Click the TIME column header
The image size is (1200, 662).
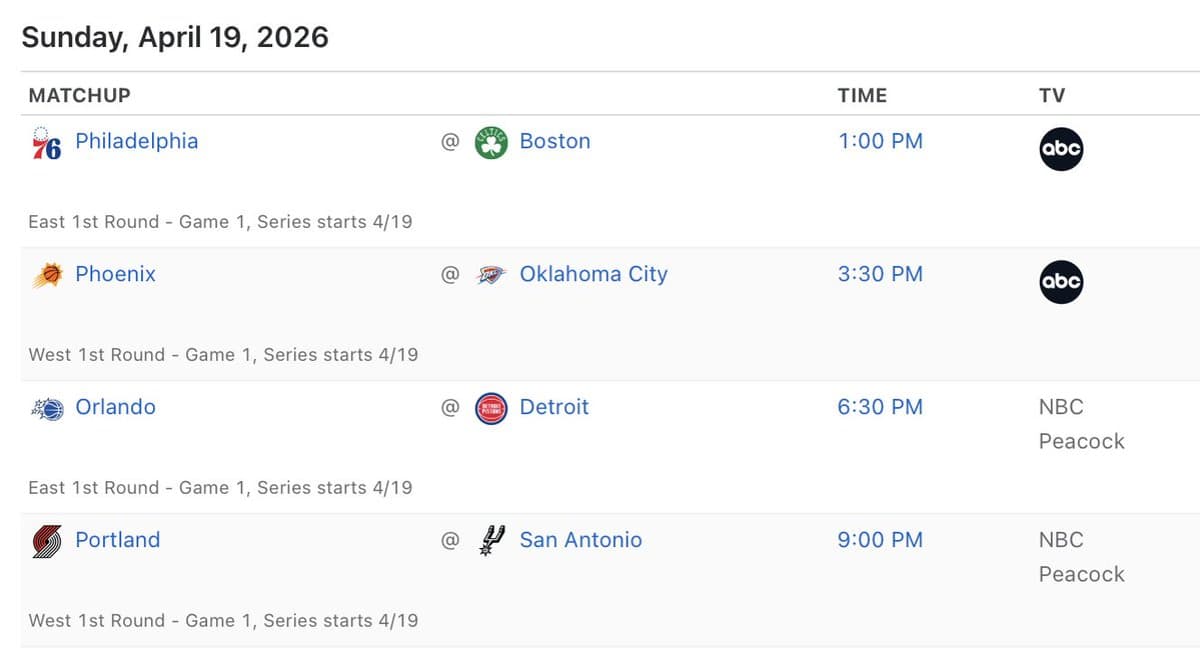[x=860, y=95]
